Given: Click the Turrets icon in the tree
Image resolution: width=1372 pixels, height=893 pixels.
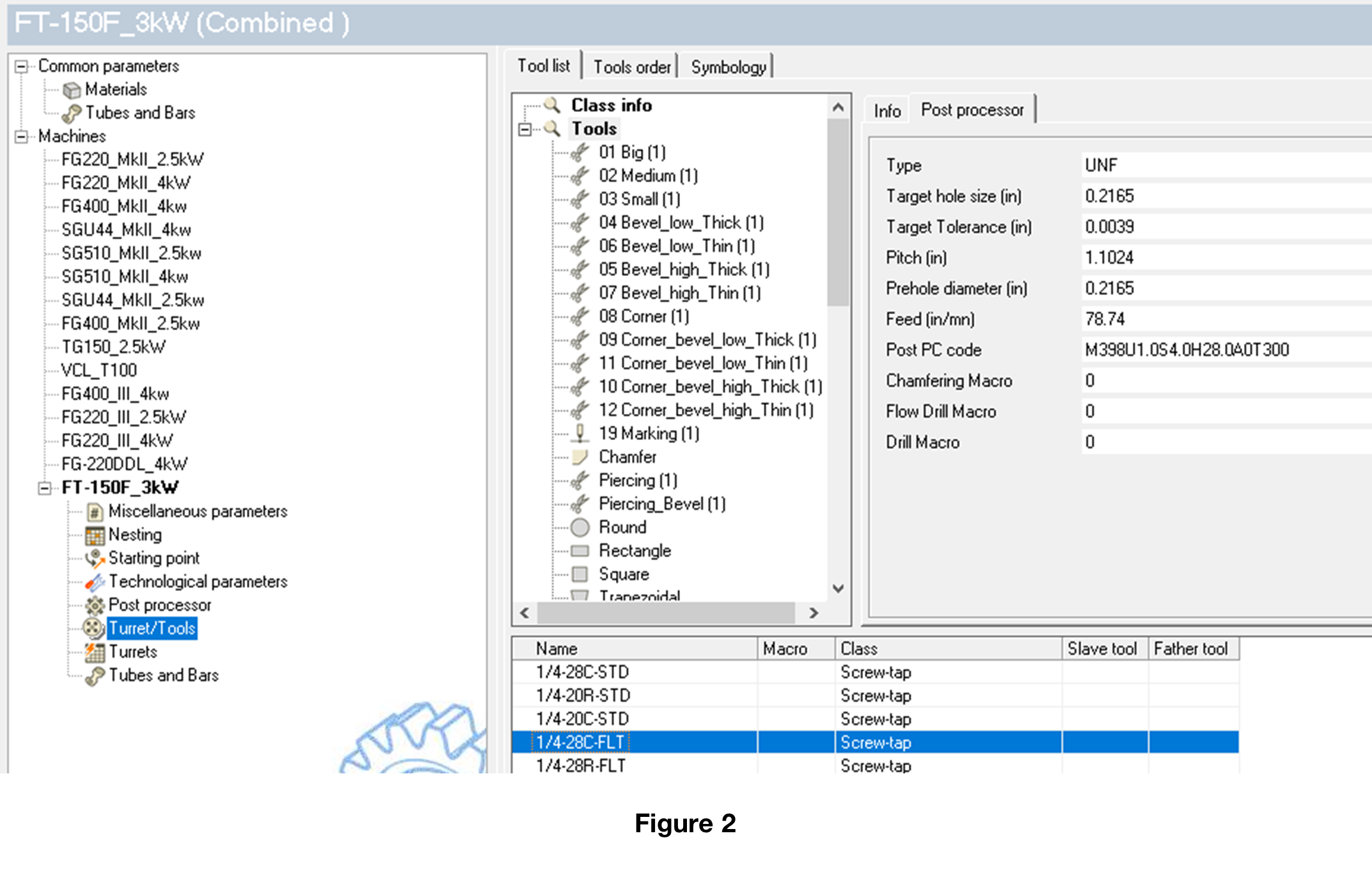Looking at the screenshot, I should click(95, 652).
